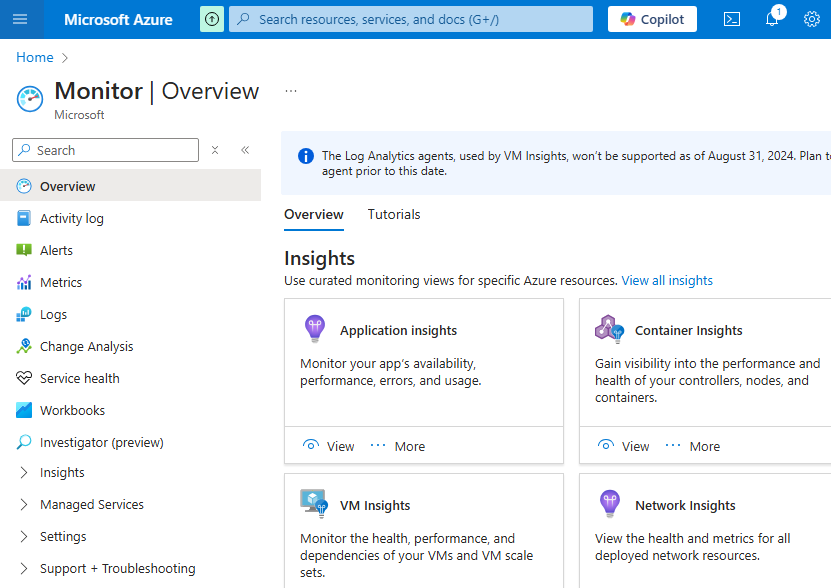Screen dimensions: 831x588
Task: Click the Workbooks icon
Action: 24,410
